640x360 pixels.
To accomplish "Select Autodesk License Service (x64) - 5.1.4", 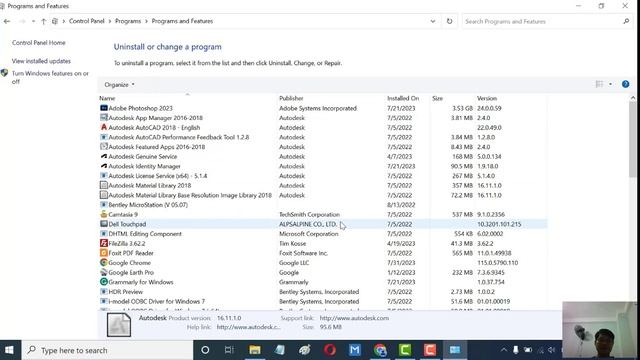I will 322,176.
